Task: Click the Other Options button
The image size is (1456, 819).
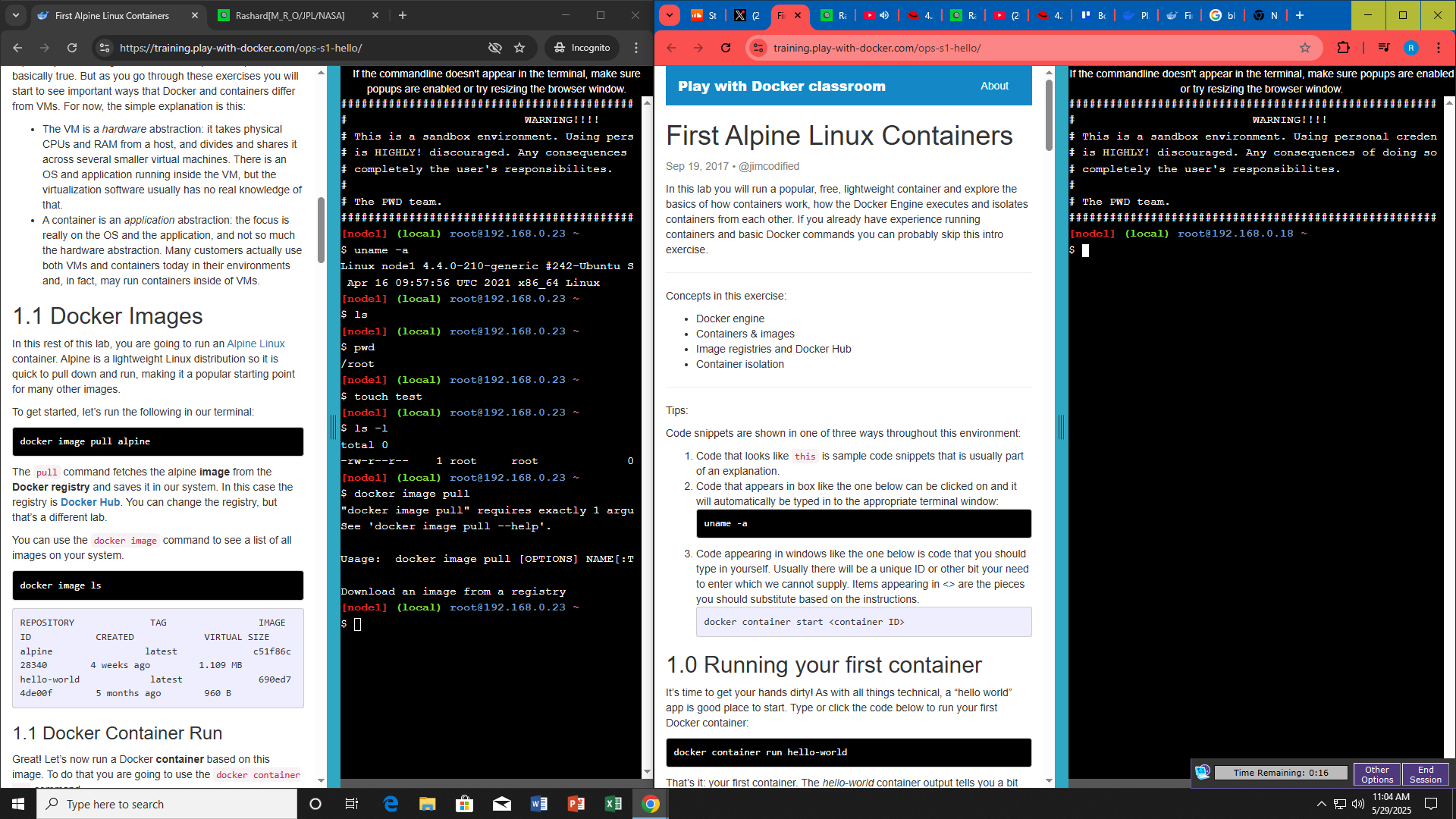Action: 1377,774
